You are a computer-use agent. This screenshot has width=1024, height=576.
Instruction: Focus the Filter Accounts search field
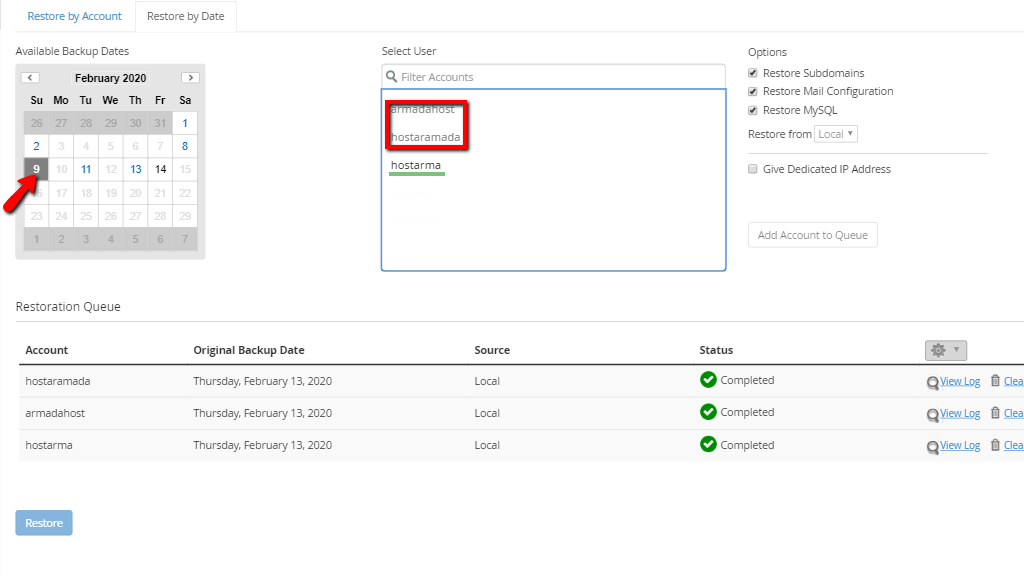(553, 77)
